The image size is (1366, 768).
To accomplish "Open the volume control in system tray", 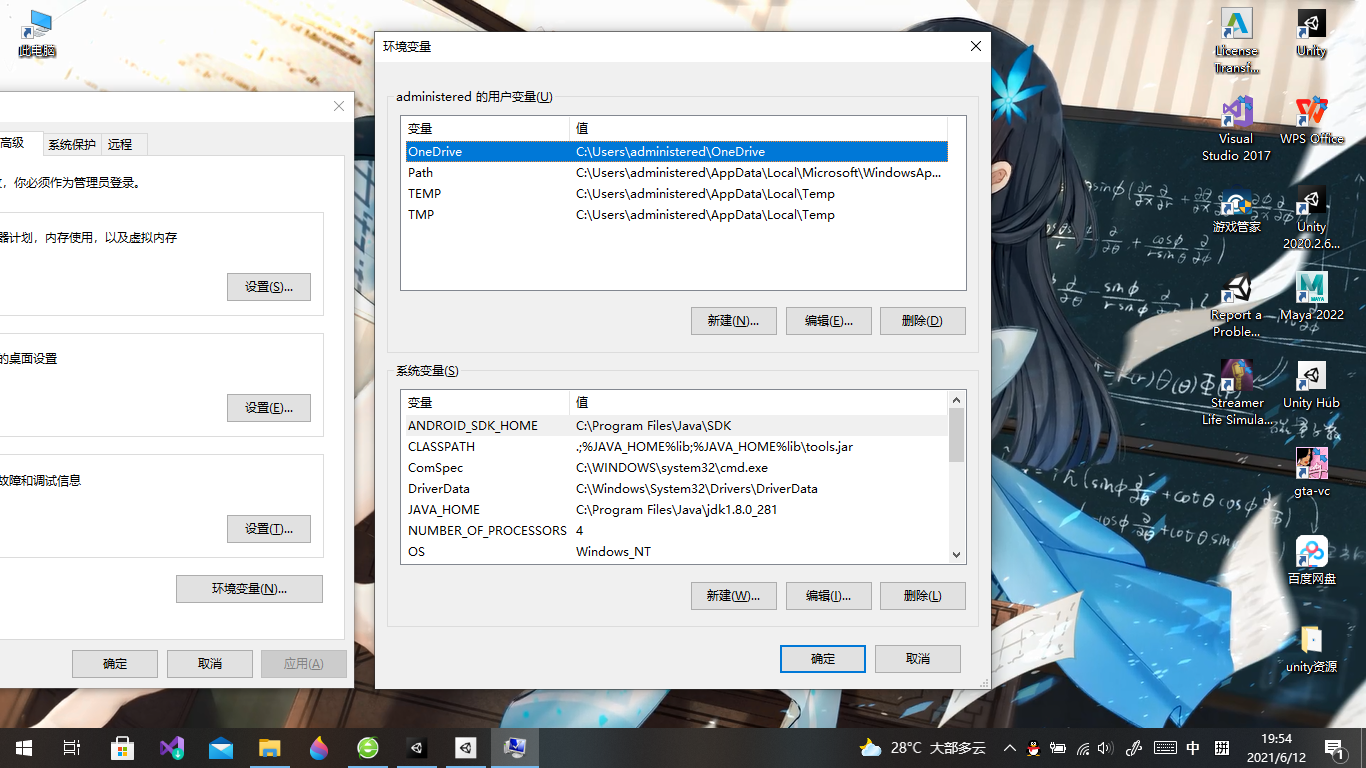I will pos(1104,748).
